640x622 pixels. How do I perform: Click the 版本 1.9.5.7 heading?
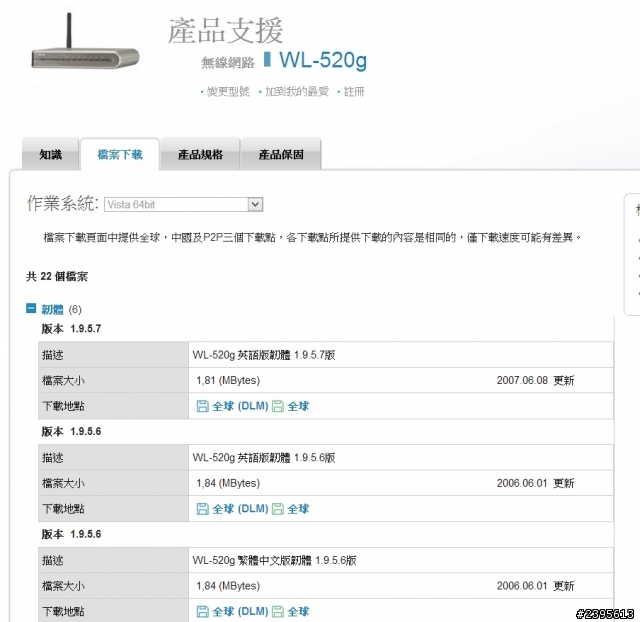(71, 329)
